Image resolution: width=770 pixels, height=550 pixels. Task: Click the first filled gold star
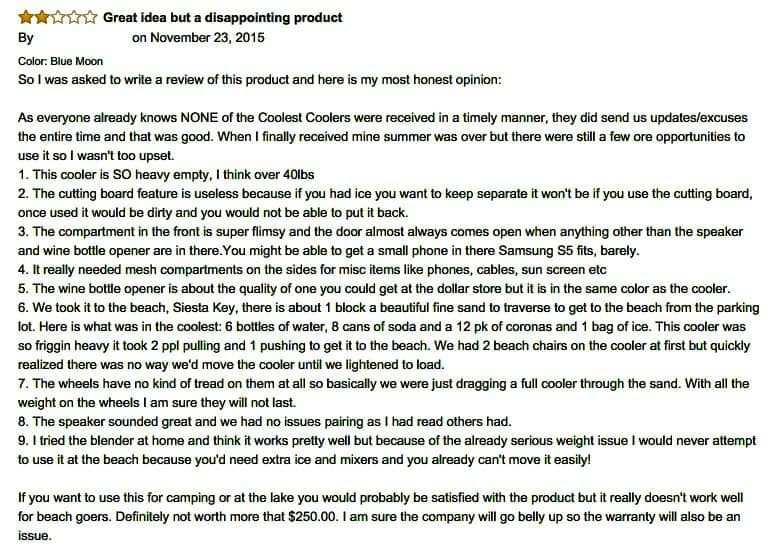(x=26, y=18)
